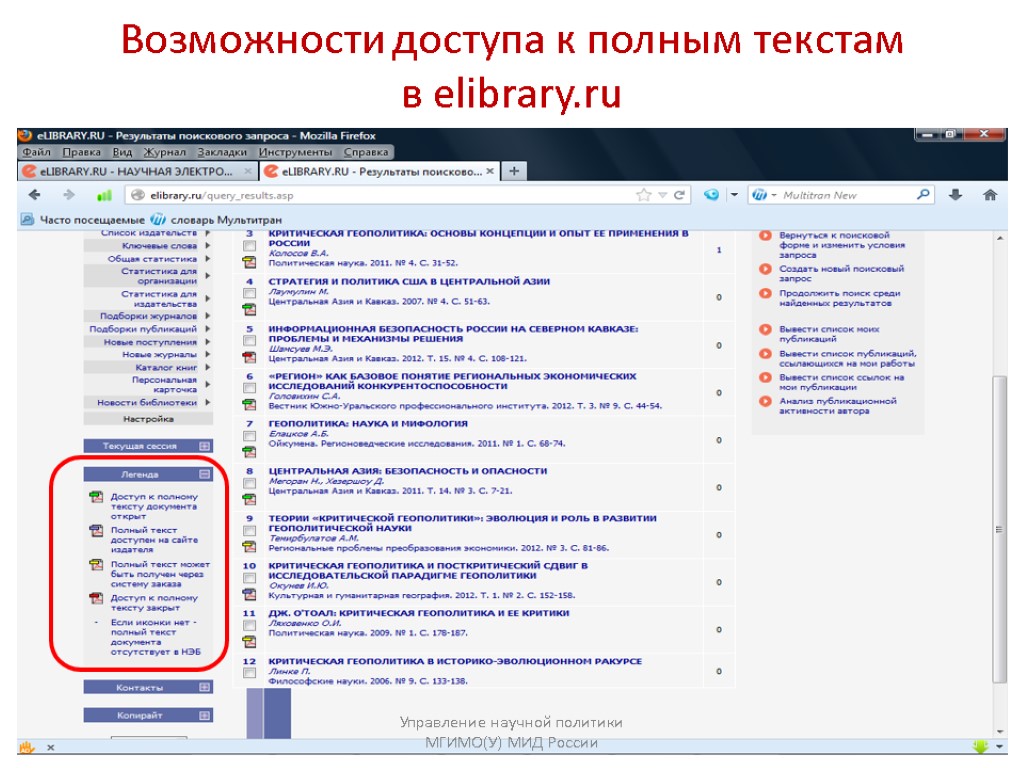This screenshot has height=768, width=1024.
Task: Click the bookmark star icon in address bar
Action: pos(644,195)
